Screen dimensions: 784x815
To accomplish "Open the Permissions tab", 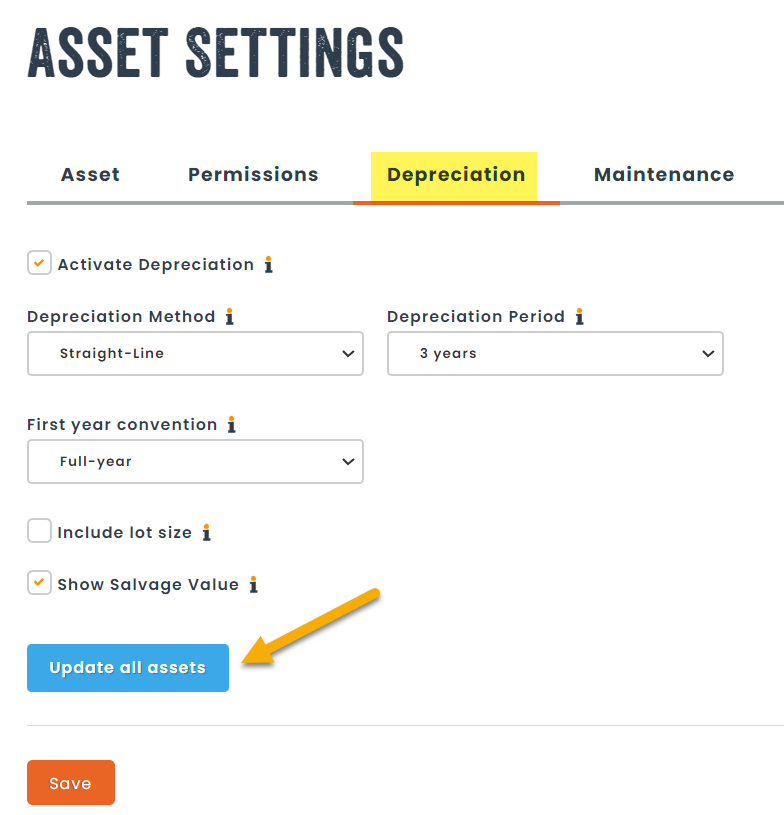I will click(x=253, y=175).
